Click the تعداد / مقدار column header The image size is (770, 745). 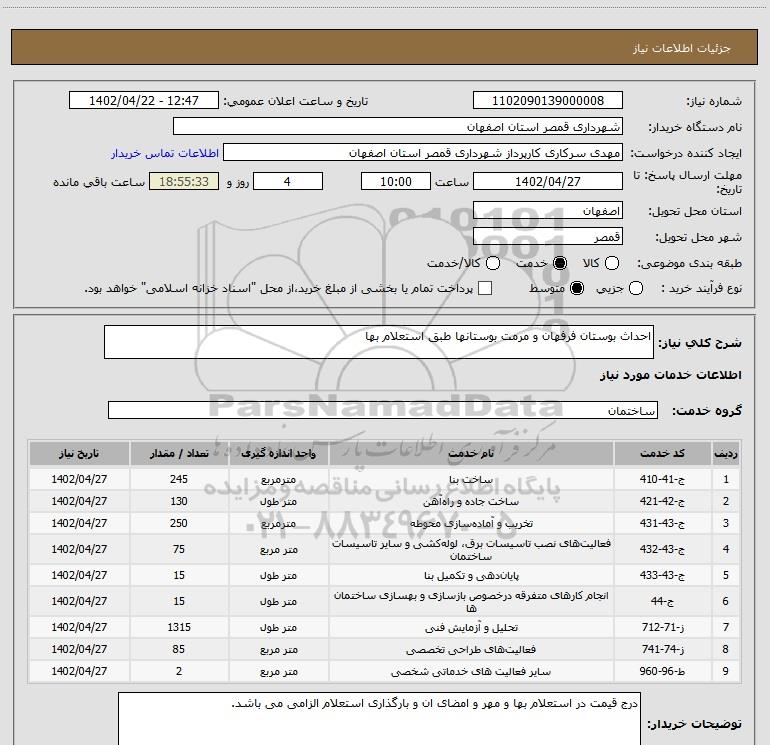pos(179,453)
